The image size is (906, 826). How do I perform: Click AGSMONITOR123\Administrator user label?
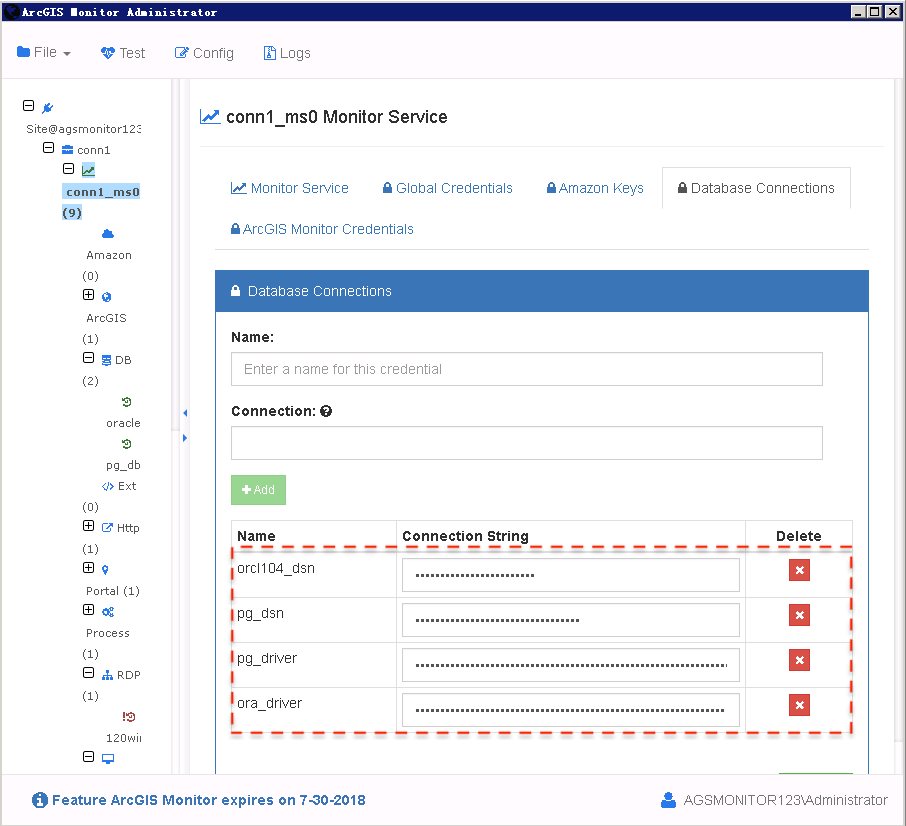(785, 800)
